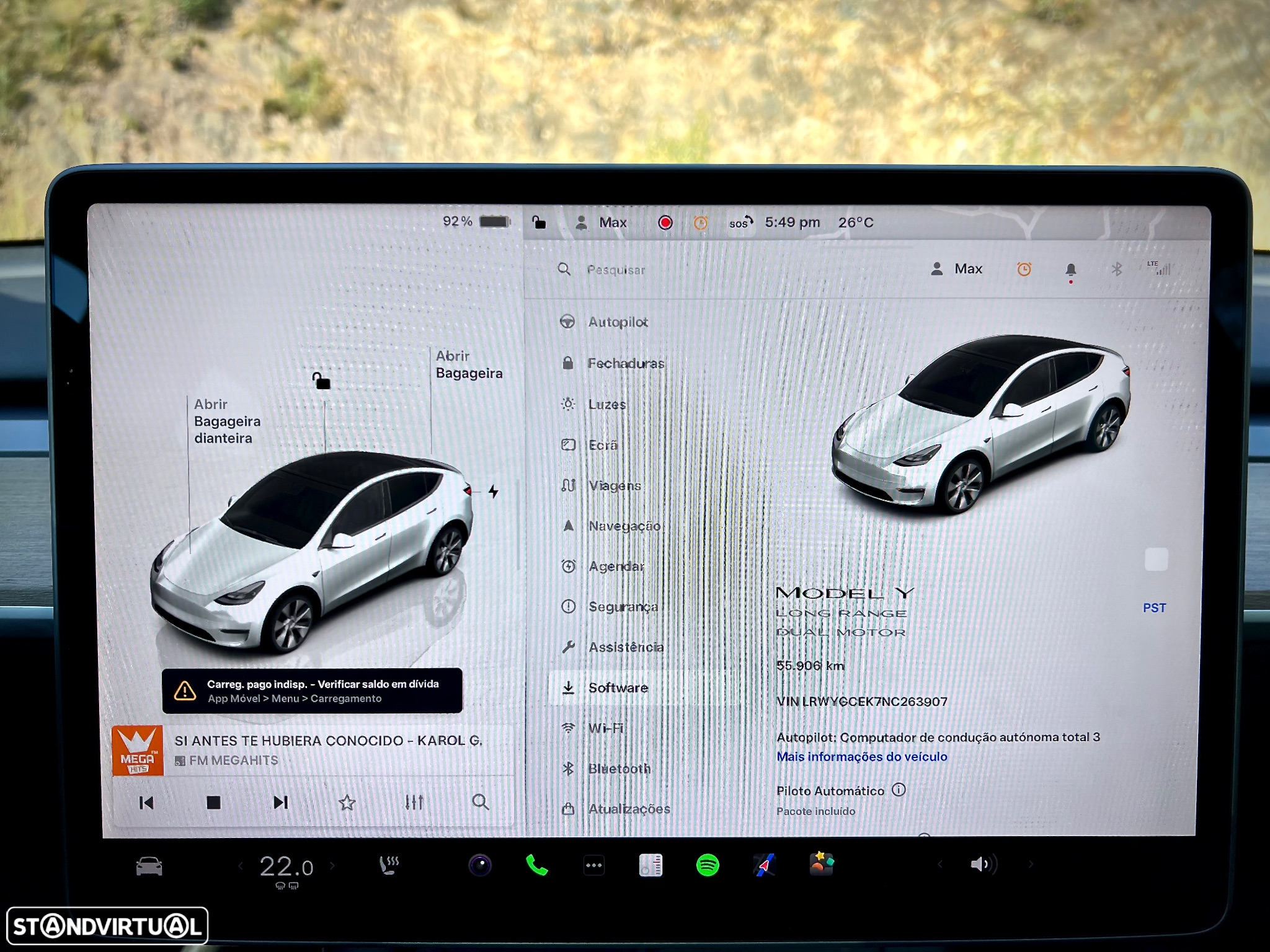
Task: Raise volume with the right chevron
Action: coord(1031,864)
